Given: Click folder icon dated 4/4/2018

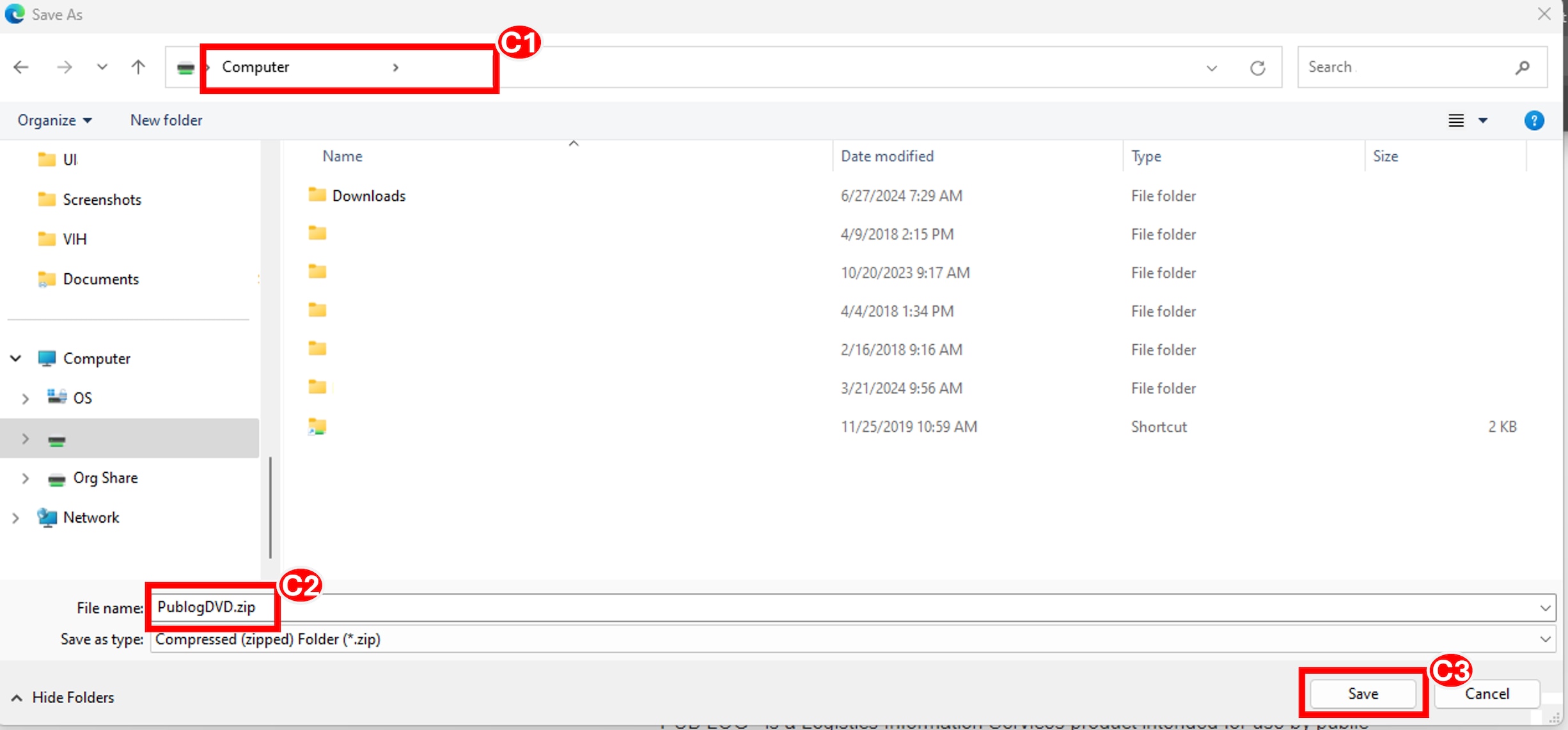Looking at the screenshot, I should [x=317, y=310].
